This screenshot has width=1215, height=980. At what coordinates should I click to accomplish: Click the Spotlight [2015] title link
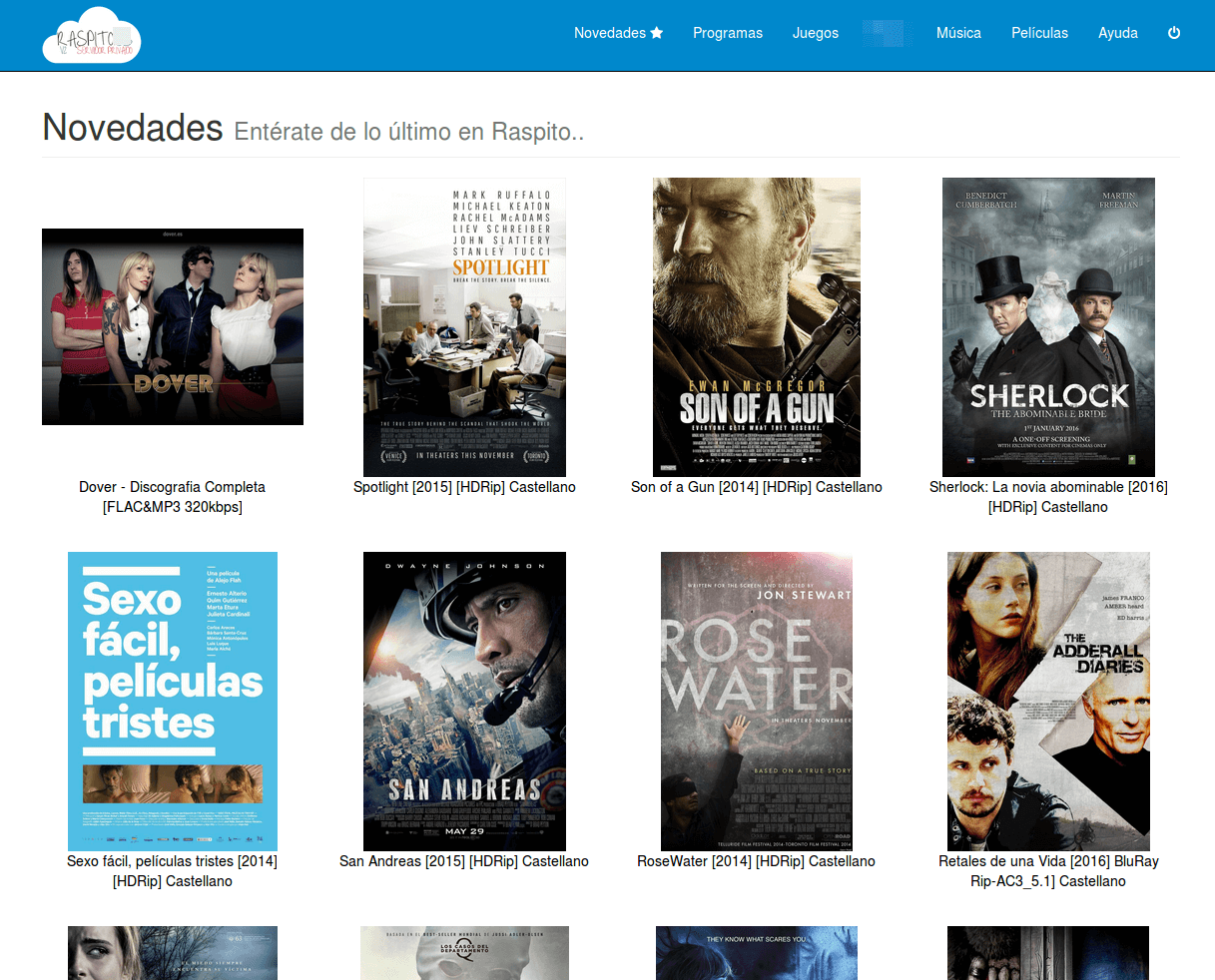pyautogui.click(x=464, y=487)
